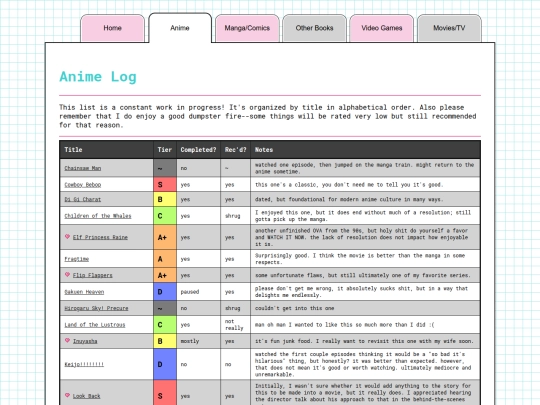Viewport: 540px width, 405px height.
Task: Open the Look Back link
Action: 86,396
